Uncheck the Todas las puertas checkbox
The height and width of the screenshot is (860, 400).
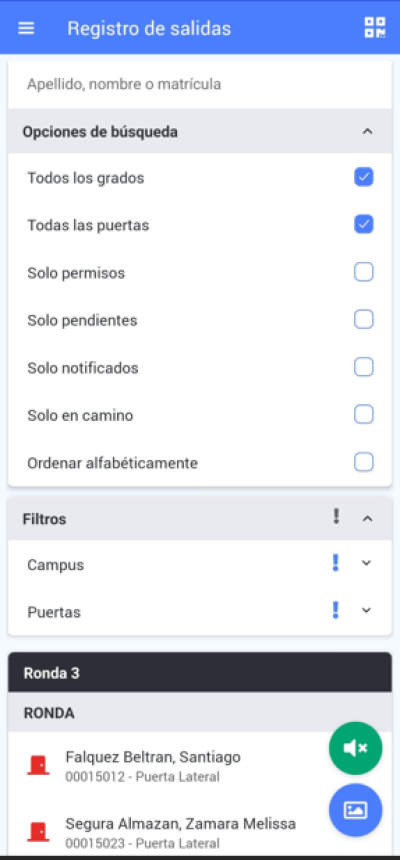click(x=364, y=224)
